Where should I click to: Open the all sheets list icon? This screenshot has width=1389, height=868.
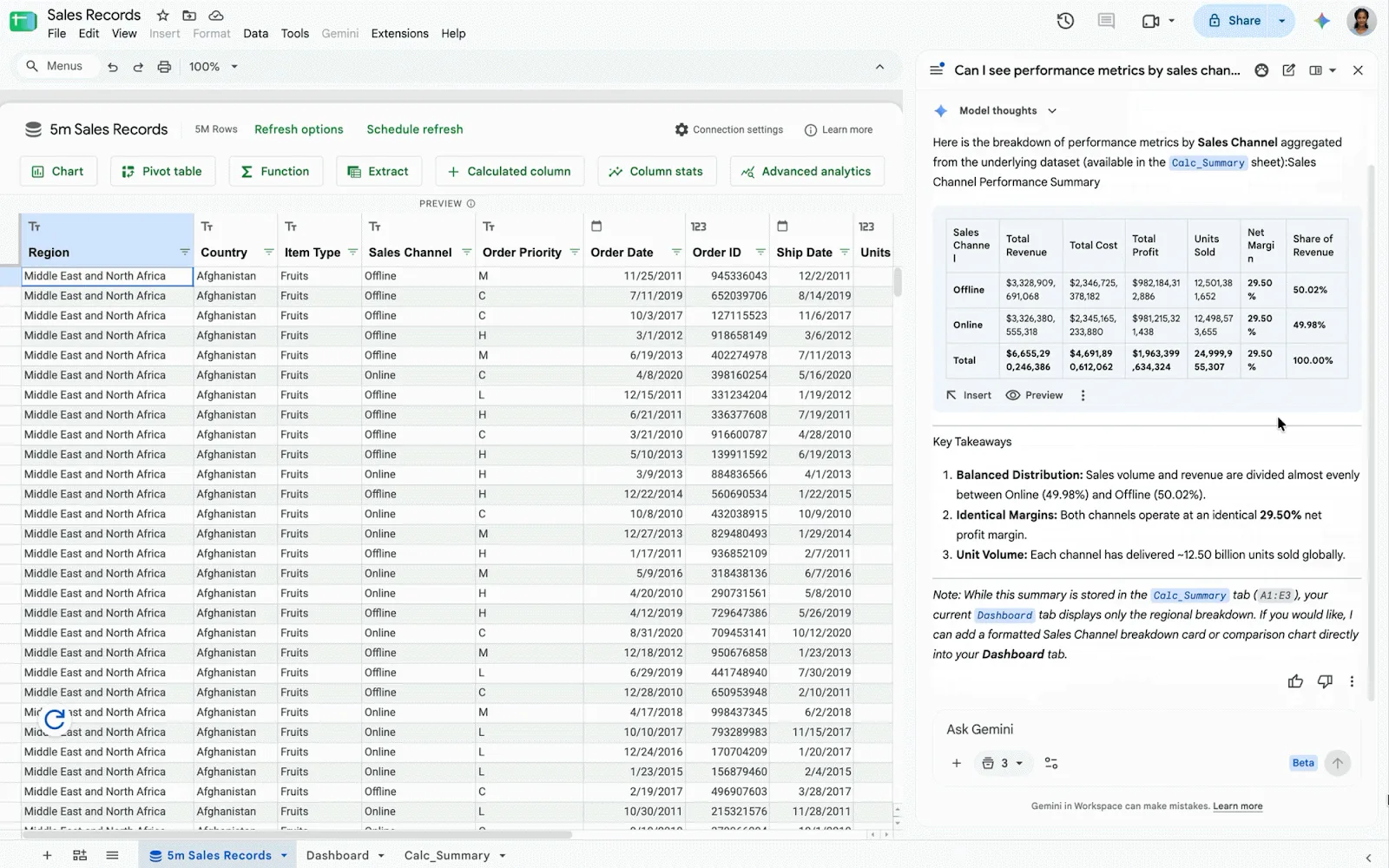(x=112, y=855)
